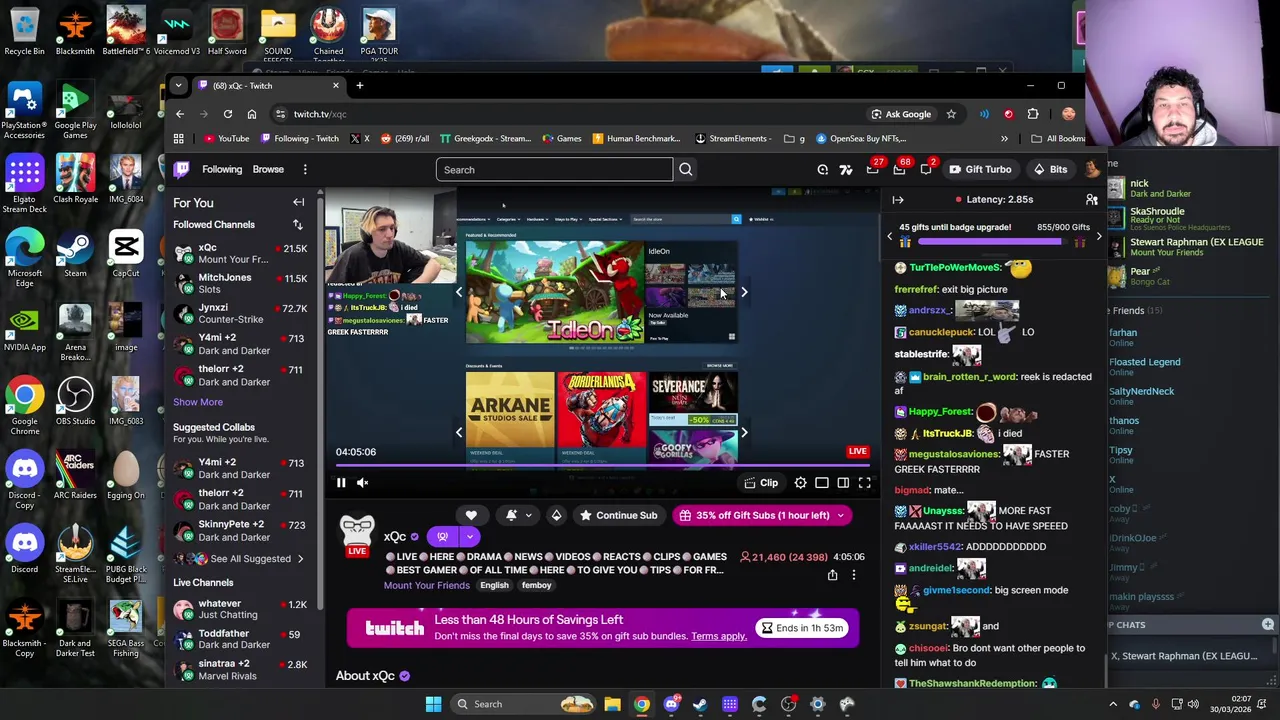Expand the purple arrow beside xQc name
The height and width of the screenshot is (720, 1280).
click(469, 537)
